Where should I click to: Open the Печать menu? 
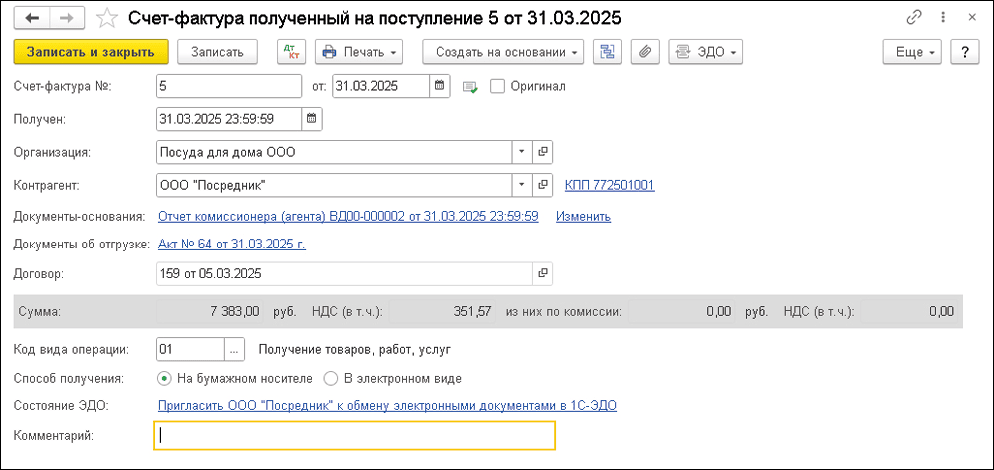click(359, 52)
